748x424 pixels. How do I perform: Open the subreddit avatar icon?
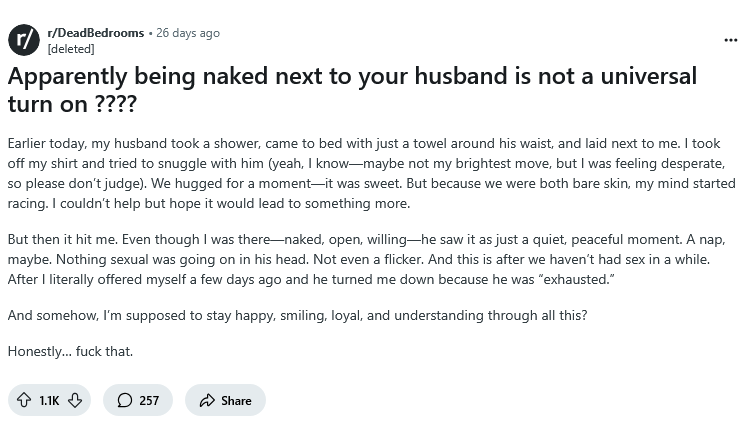(x=23, y=40)
